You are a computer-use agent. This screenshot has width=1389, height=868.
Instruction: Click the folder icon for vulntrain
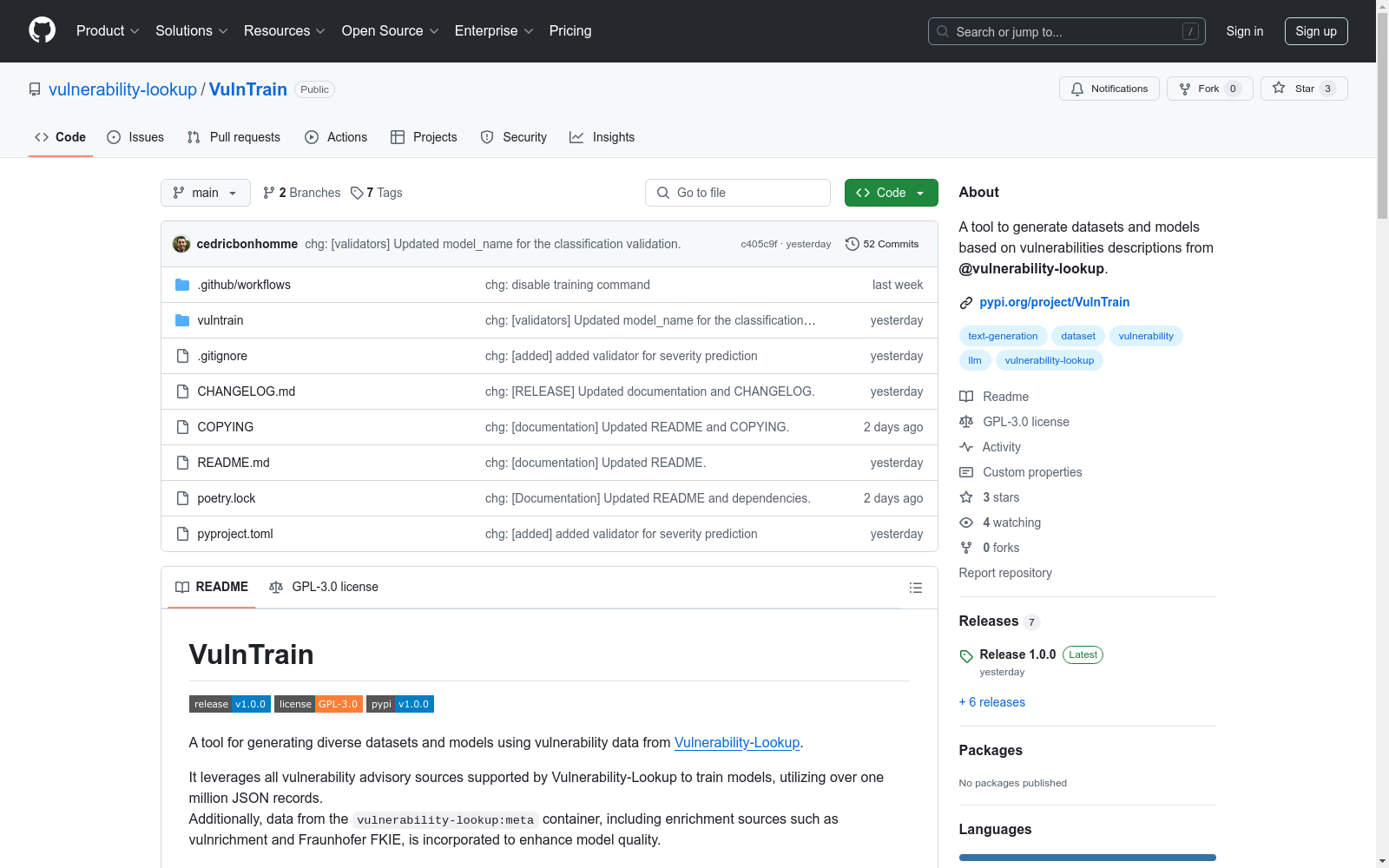pos(182,320)
